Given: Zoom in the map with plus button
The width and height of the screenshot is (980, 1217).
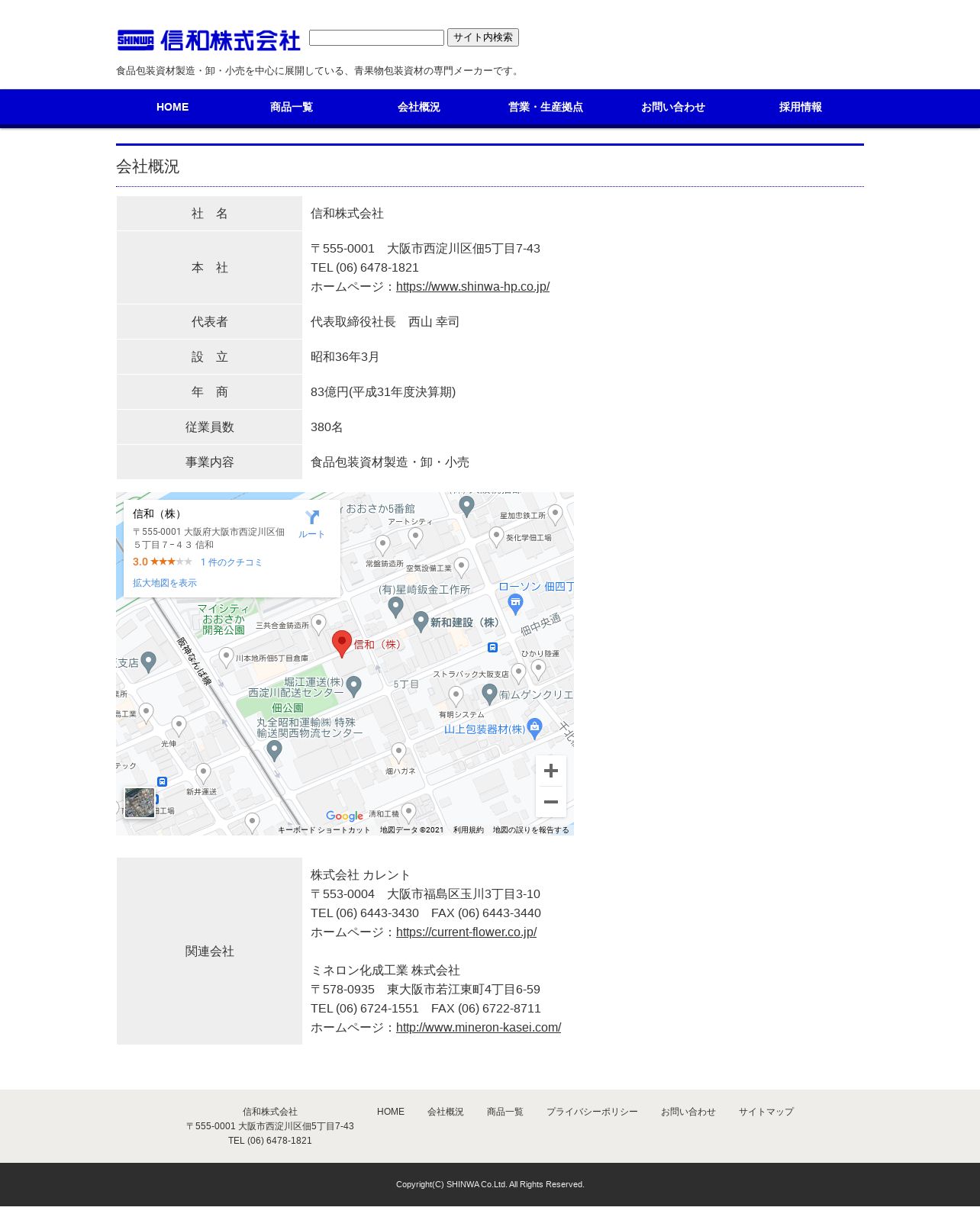Looking at the screenshot, I should 551,771.
